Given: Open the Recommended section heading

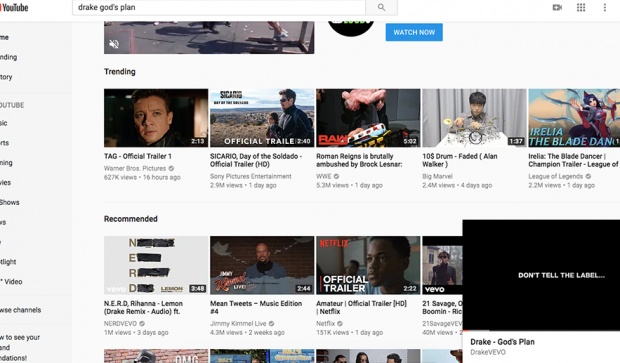Looking at the screenshot, I should coord(130,219).
